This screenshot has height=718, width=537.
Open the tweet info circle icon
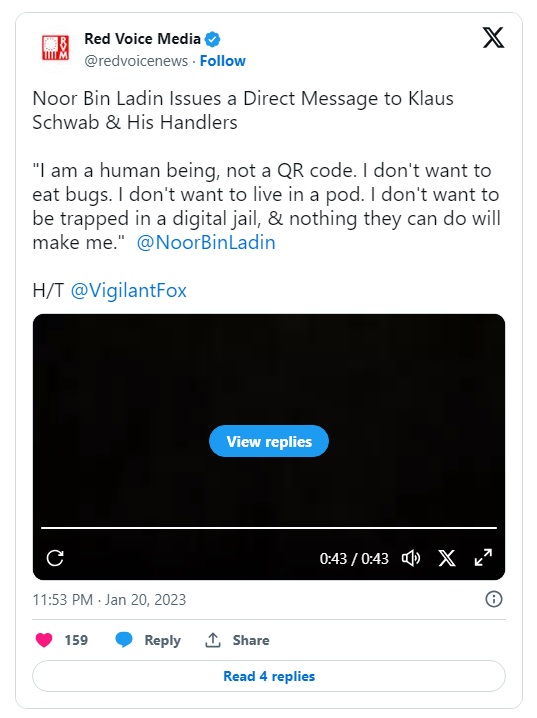[x=494, y=599]
